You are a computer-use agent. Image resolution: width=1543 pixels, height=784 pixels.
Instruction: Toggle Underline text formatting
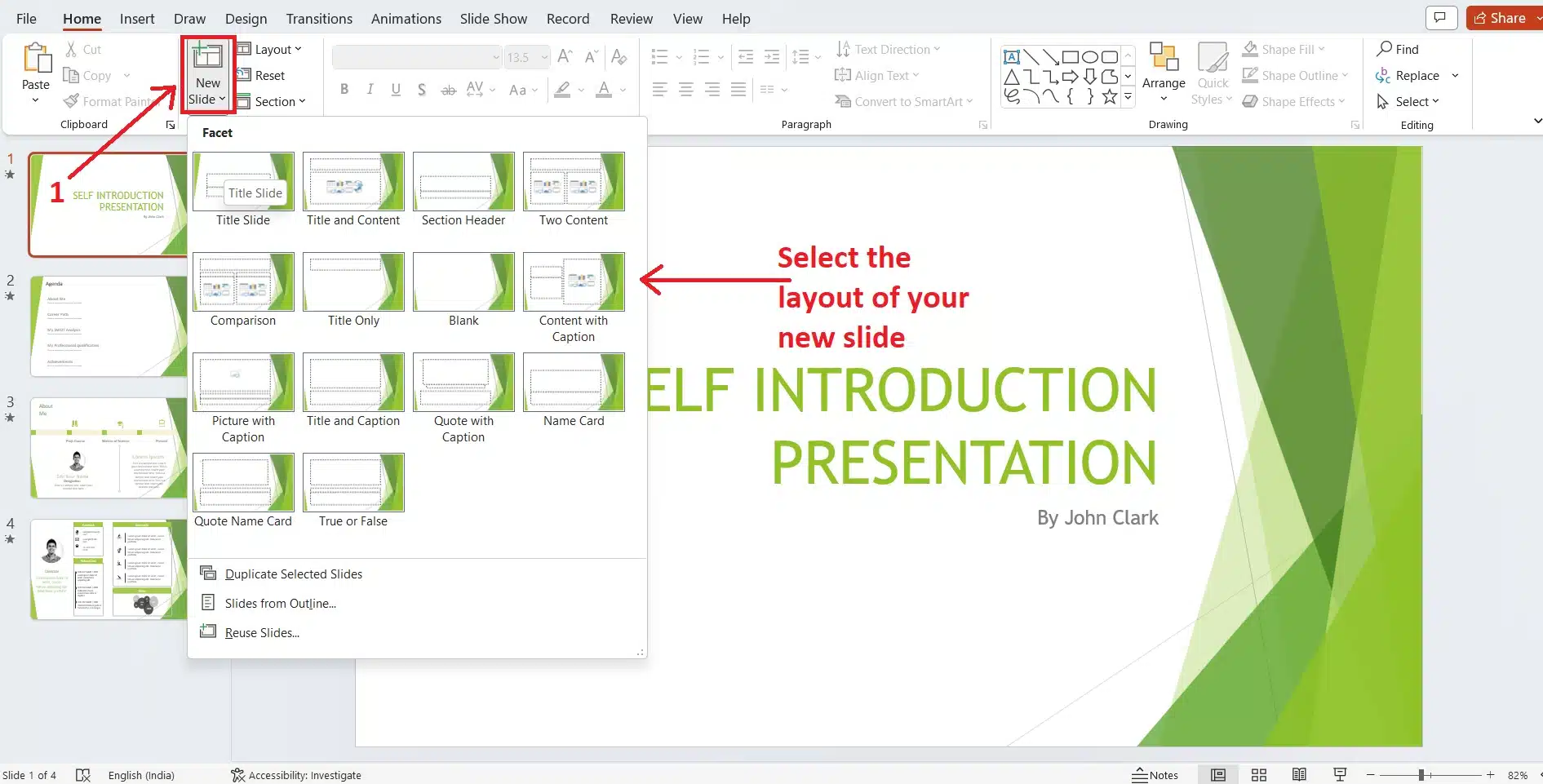[396, 90]
